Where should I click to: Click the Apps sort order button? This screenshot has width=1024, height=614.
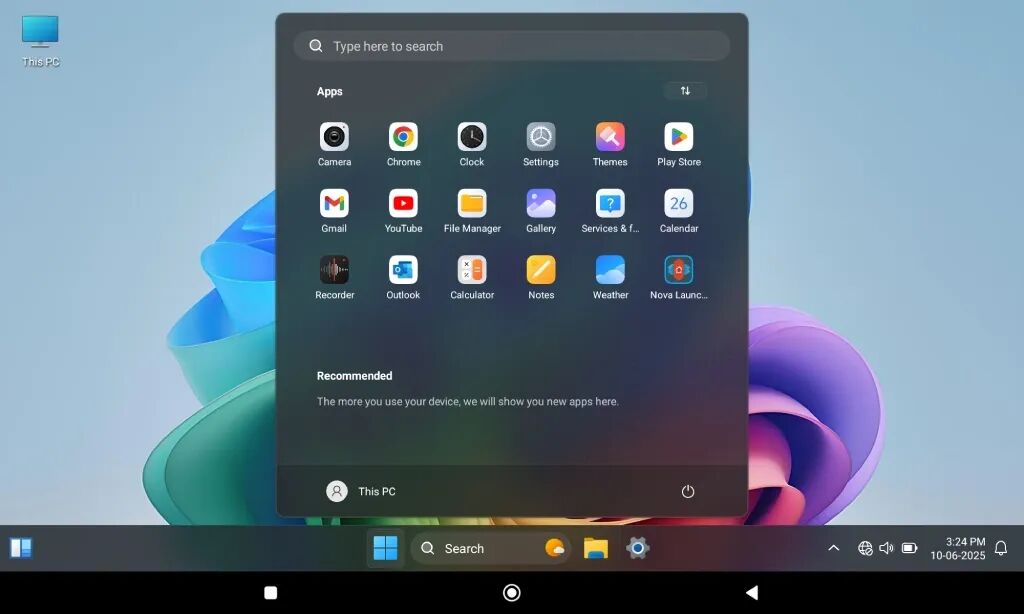pos(685,91)
